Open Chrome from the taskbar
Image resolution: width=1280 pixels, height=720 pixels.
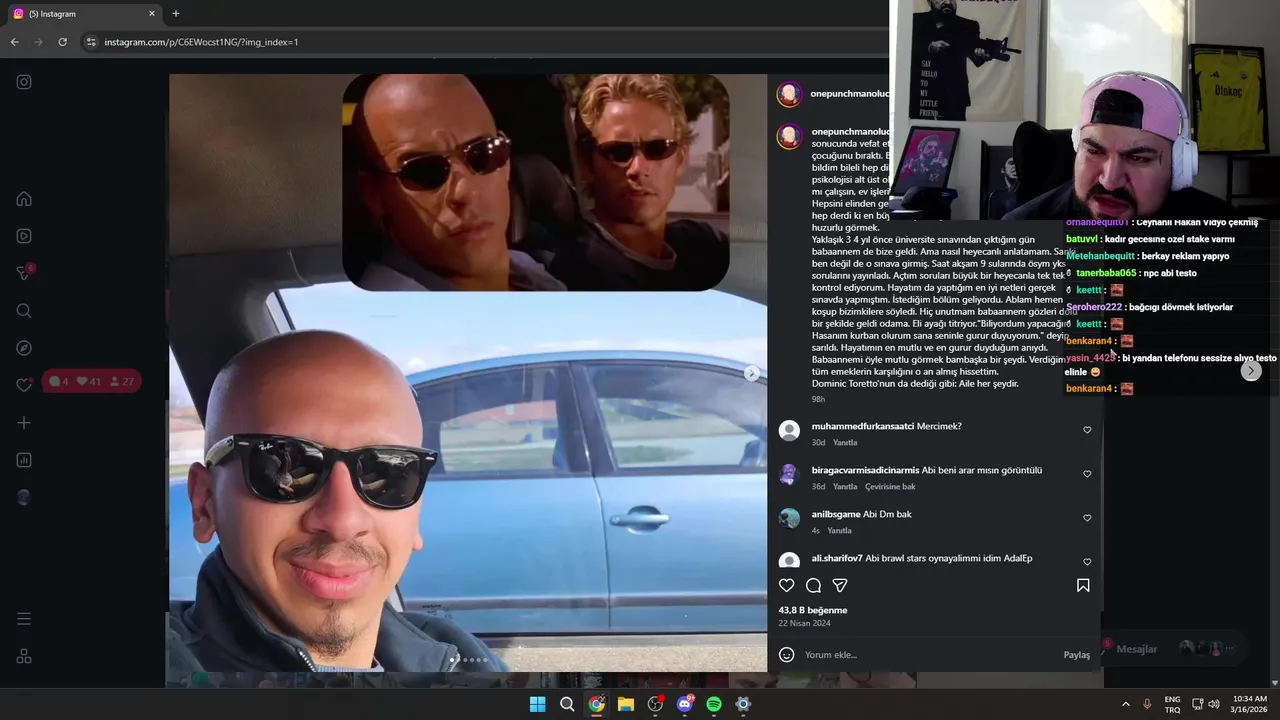597,704
